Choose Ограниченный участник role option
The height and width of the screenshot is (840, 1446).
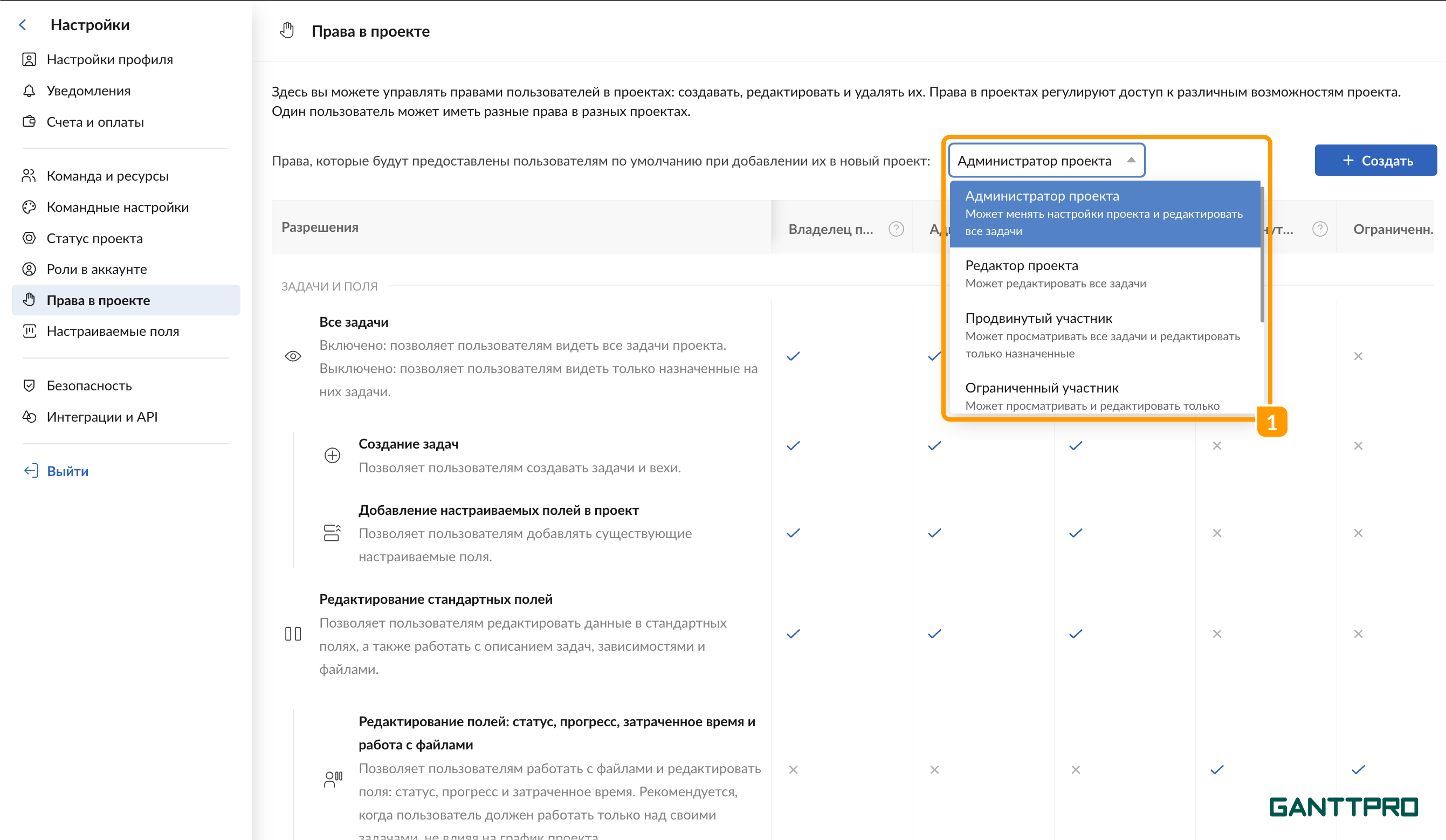pos(1042,387)
